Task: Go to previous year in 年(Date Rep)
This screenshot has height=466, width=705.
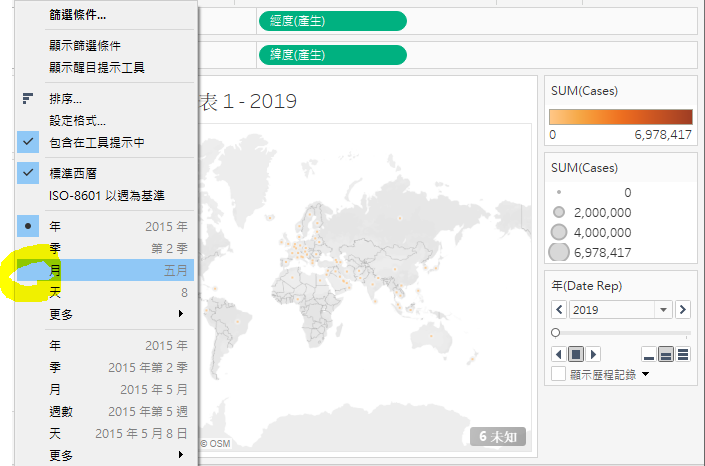Action: click(x=559, y=309)
